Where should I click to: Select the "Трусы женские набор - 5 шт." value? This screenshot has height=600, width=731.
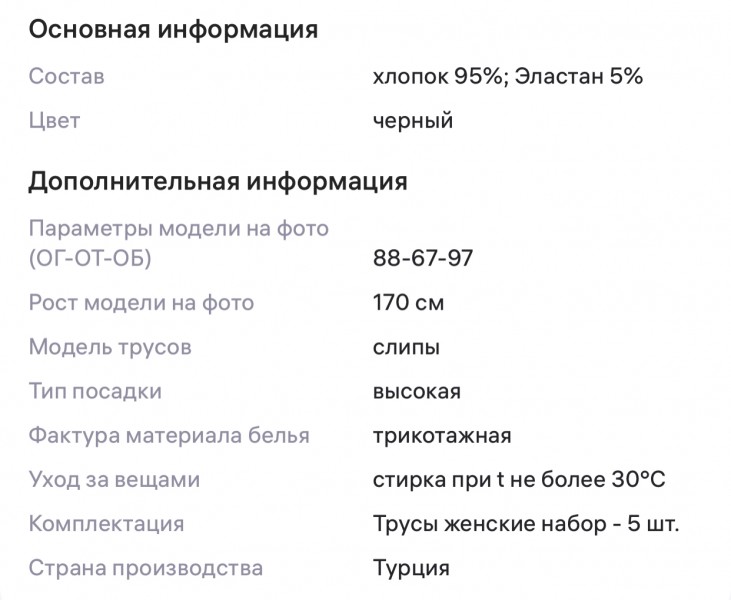point(526,524)
